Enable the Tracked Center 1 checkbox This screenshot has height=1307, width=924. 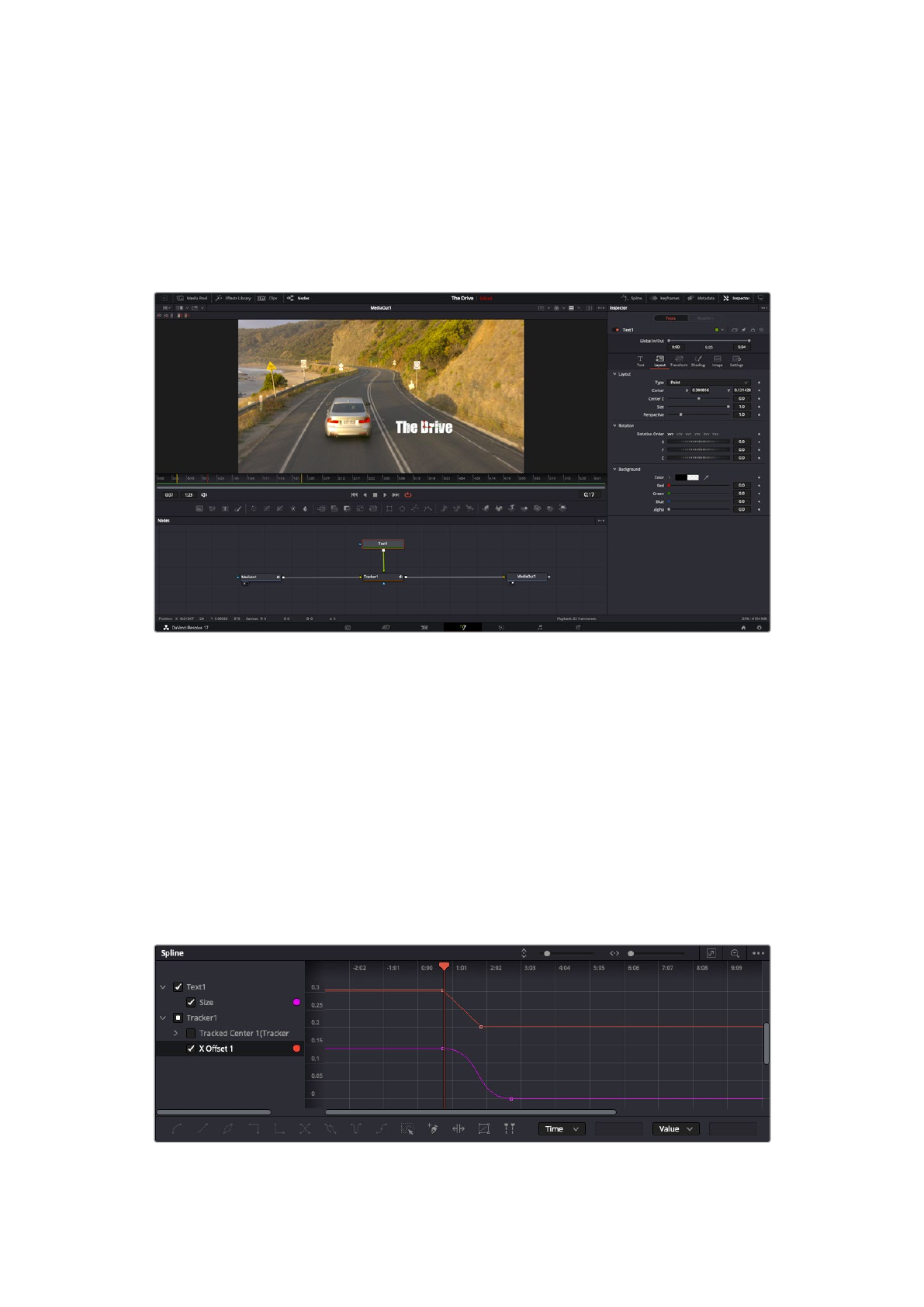[191, 1034]
